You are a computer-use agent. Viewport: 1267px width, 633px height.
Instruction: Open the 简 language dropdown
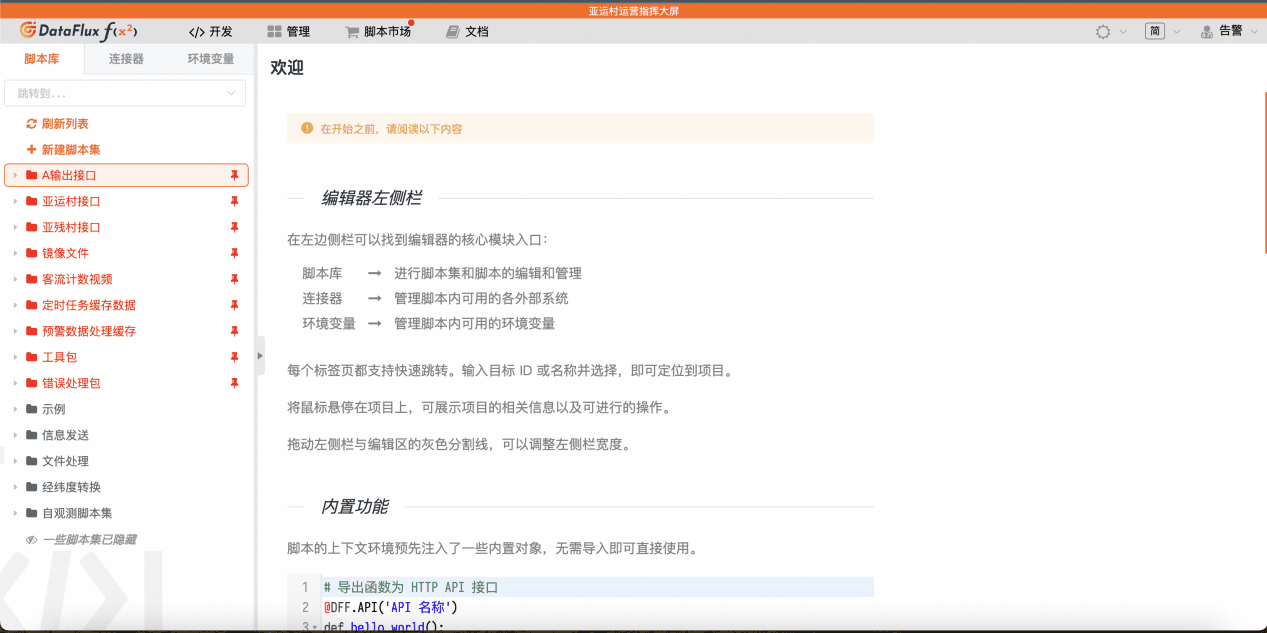[1163, 32]
